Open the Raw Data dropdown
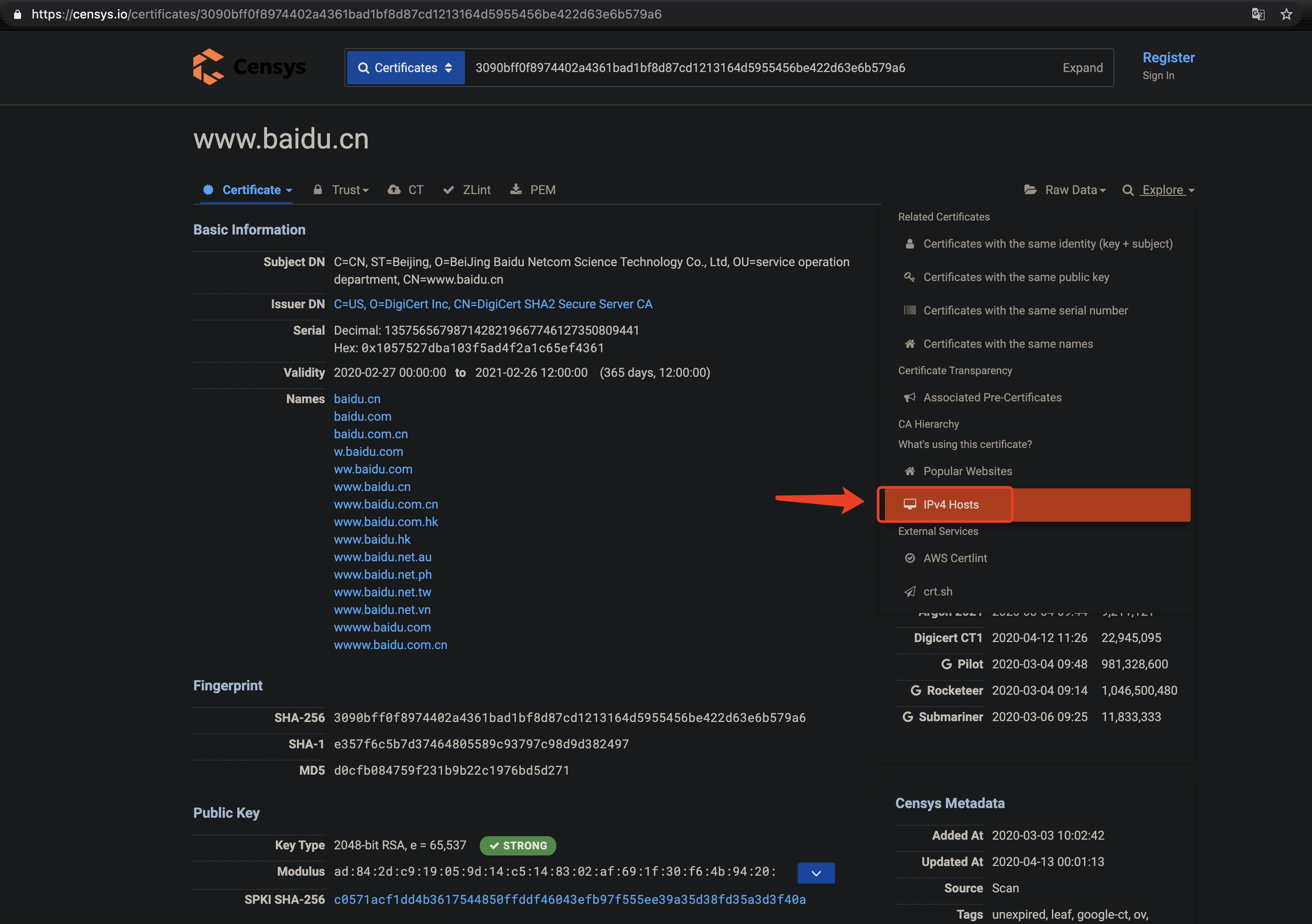 click(1065, 190)
